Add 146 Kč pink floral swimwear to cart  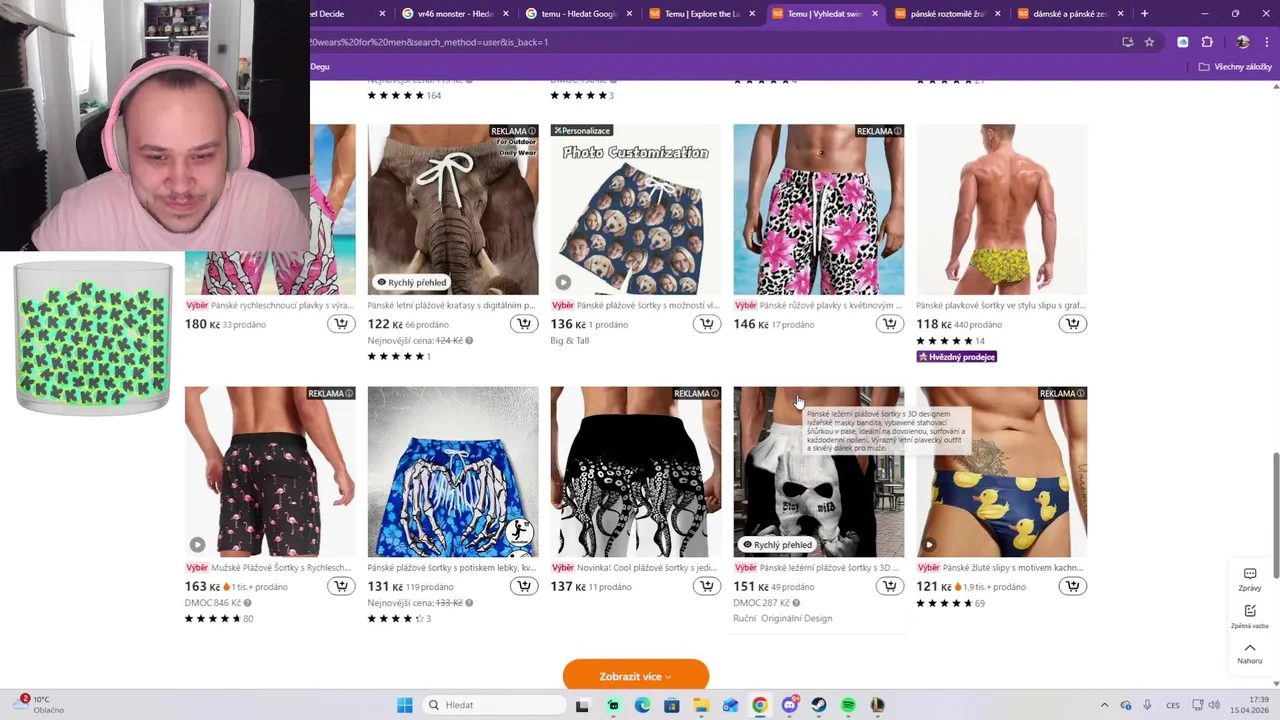coord(890,324)
